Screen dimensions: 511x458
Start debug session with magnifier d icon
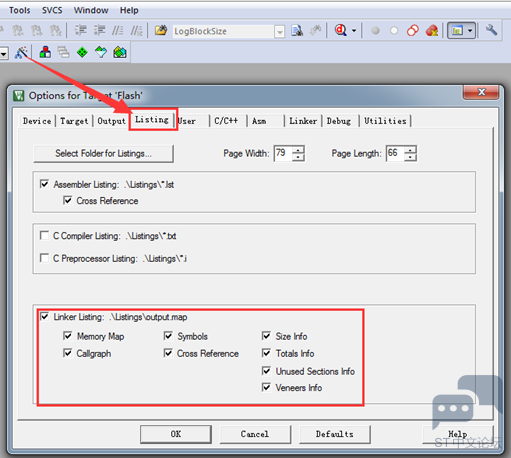click(341, 31)
